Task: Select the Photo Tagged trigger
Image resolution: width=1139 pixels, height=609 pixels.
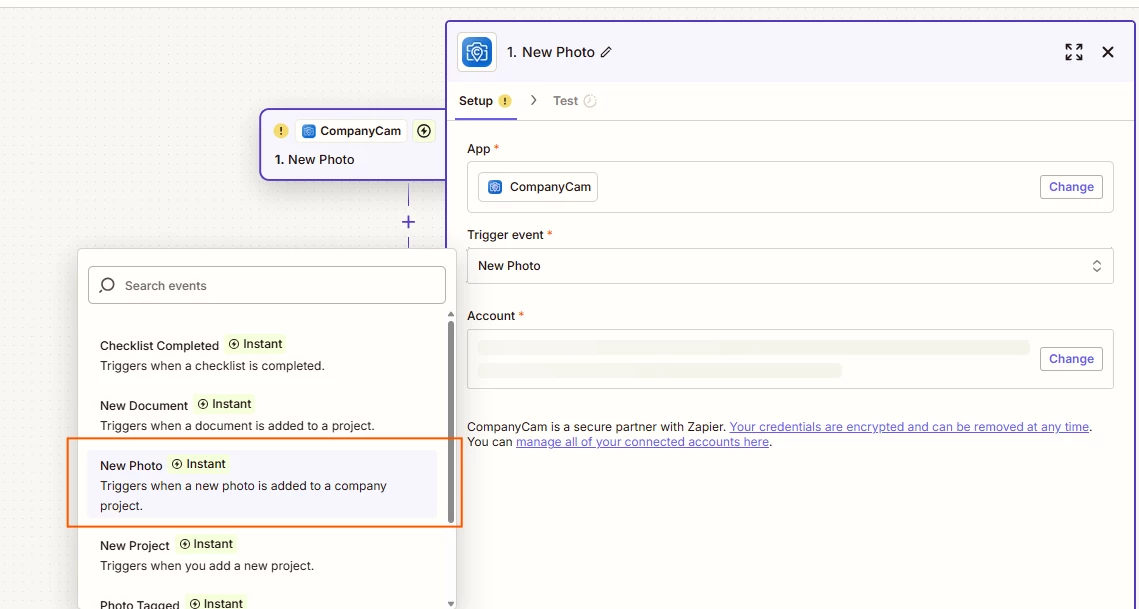Action: pyautogui.click(x=262, y=602)
